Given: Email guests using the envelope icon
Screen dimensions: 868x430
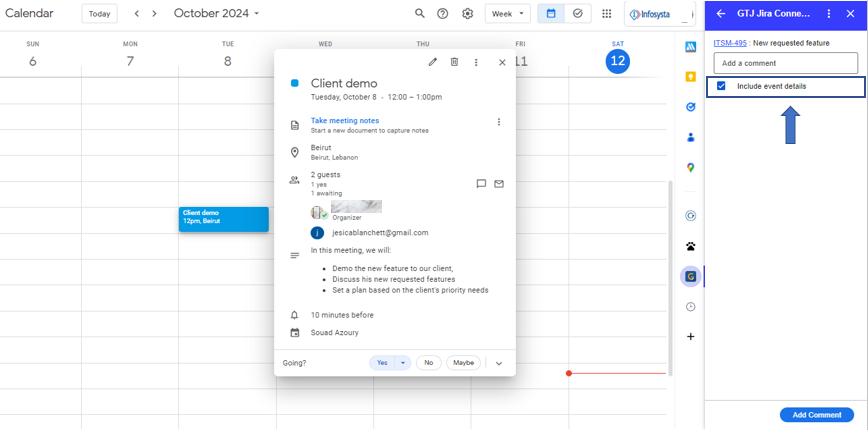Looking at the screenshot, I should 499,184.
